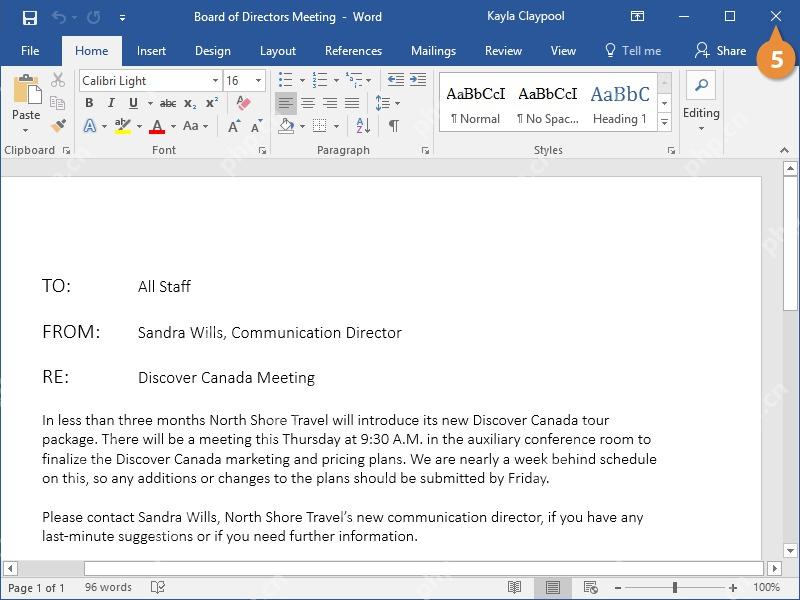The image size is (800, 600).
Task: Save the document with the floppy disk icon
Action: [30, 18]
